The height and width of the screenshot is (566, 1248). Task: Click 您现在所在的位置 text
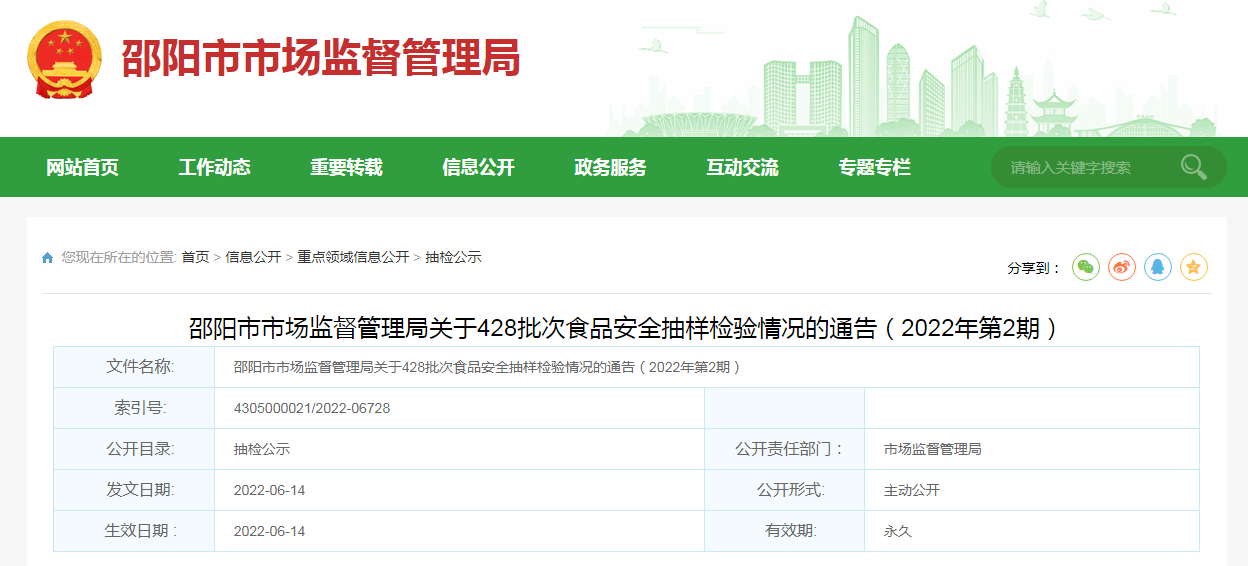point(119,257)
